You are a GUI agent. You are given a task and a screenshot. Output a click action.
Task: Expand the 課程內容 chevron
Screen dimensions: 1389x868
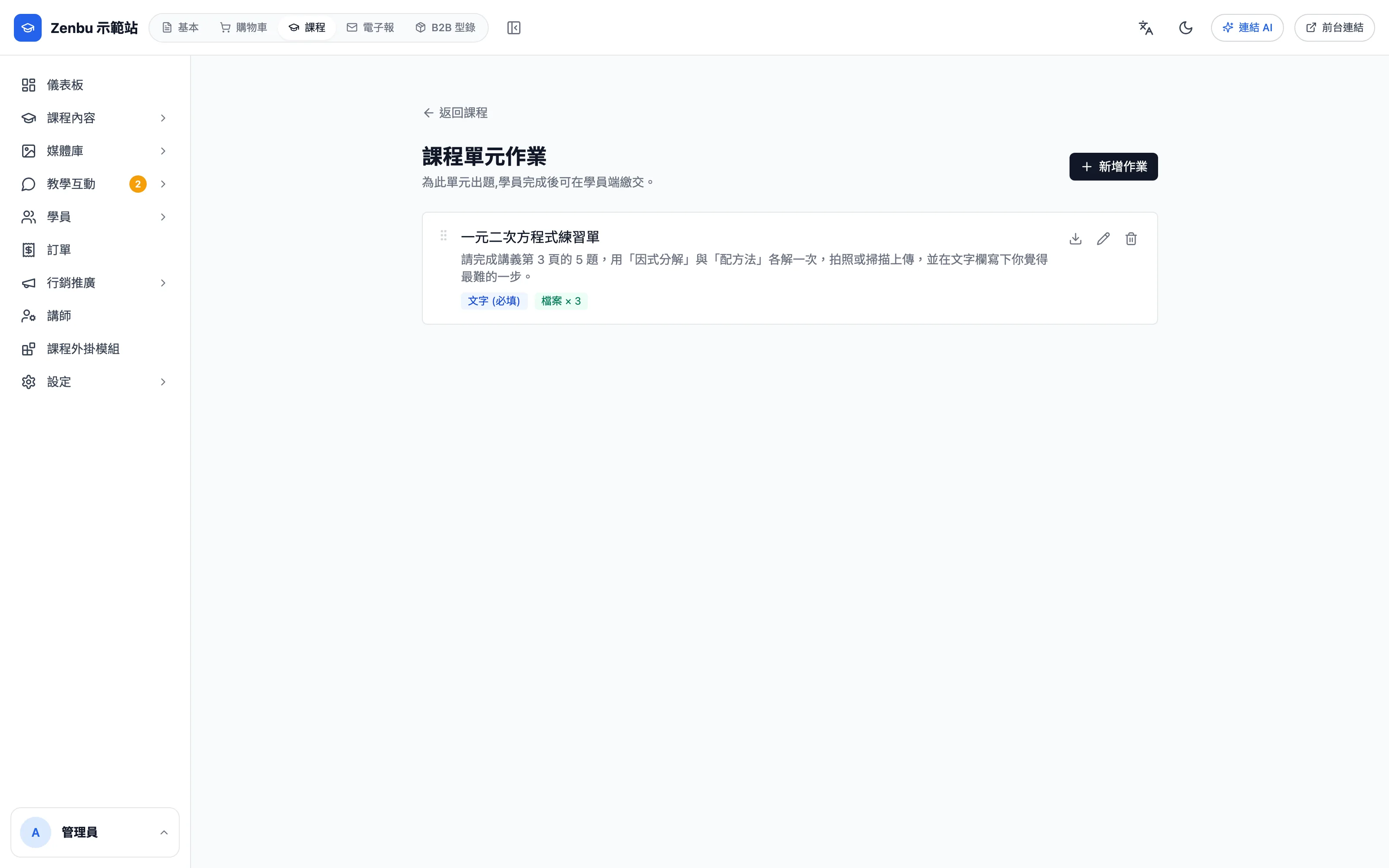[x=163, y=118]
